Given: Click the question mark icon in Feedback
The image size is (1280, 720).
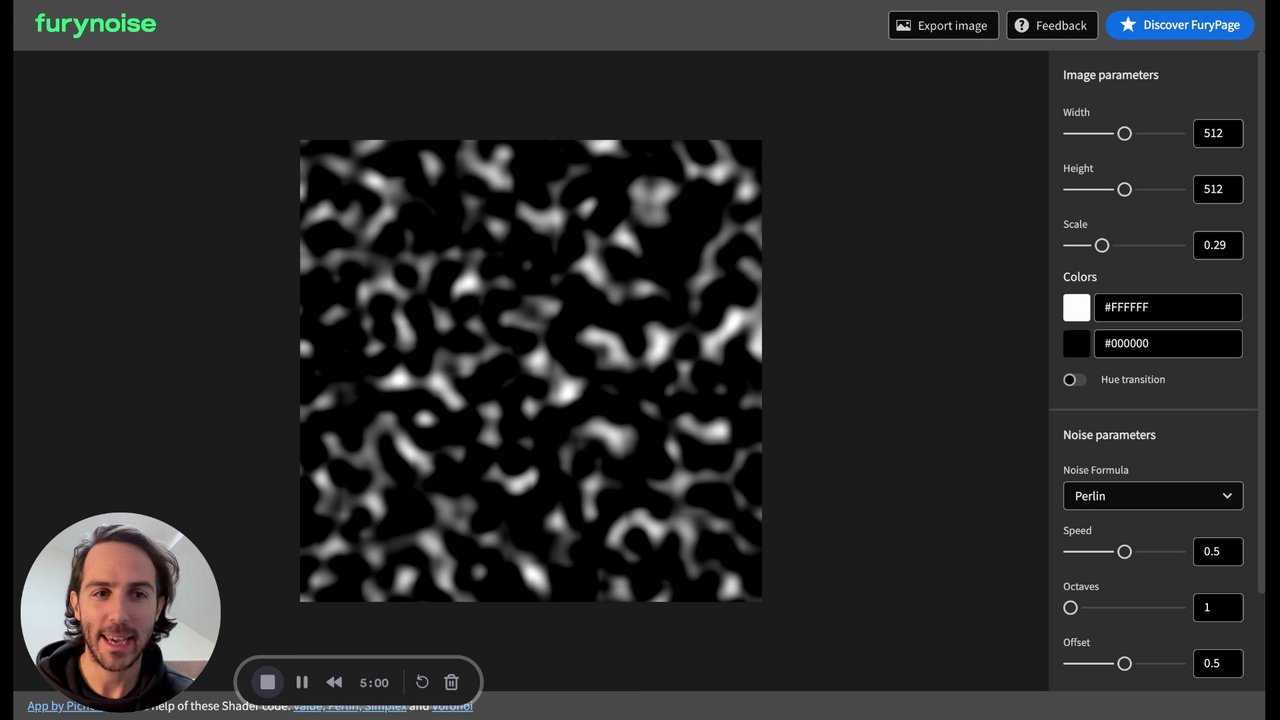Looking at the screenshot, I should [x=1021, y=25].
